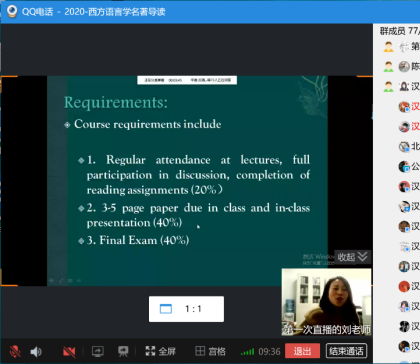Click the red 退出 button

tap(302, 351)
